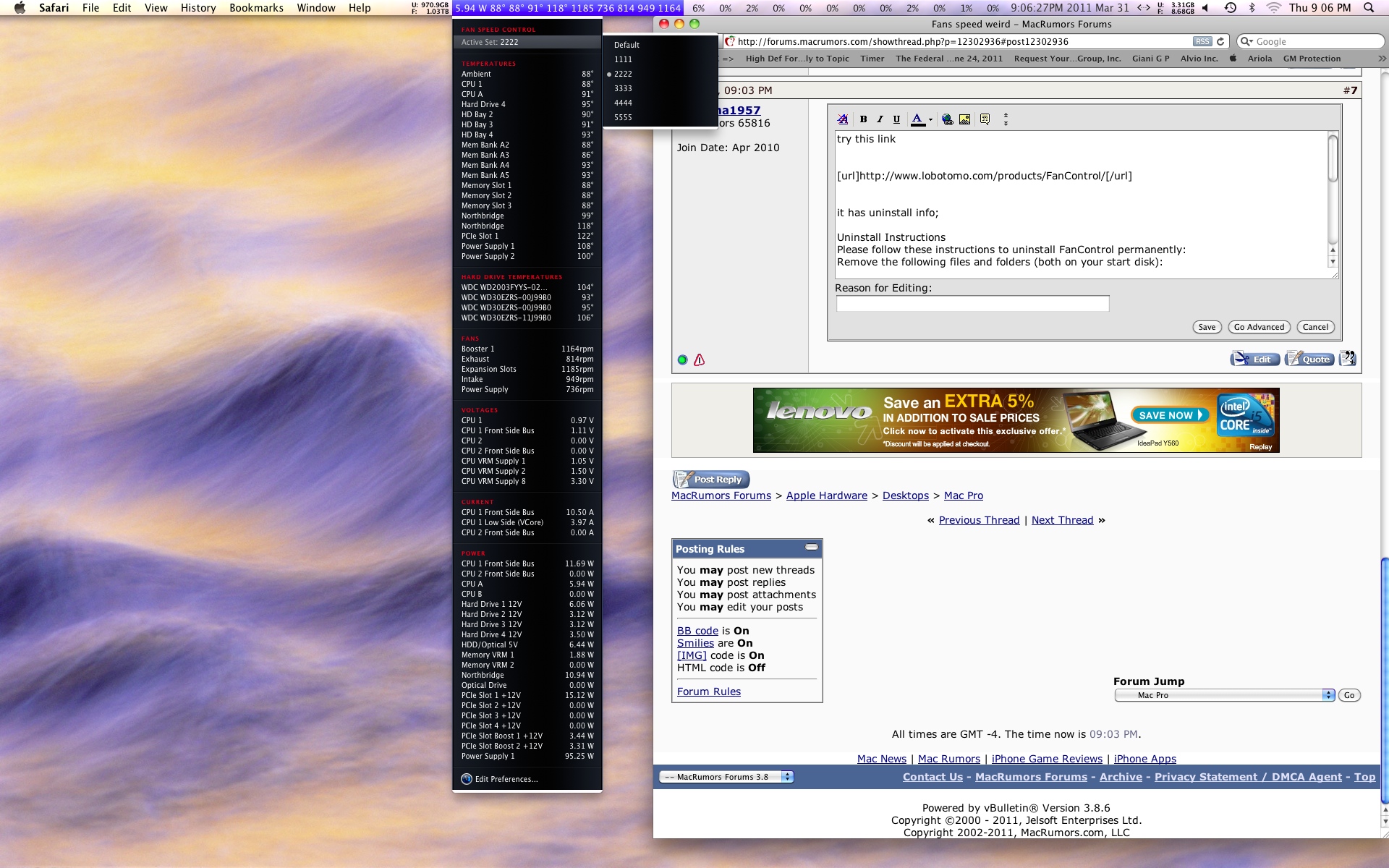
Task: Open MacRumors Forums 3.8 style dropdown
Action: point(726,777)
